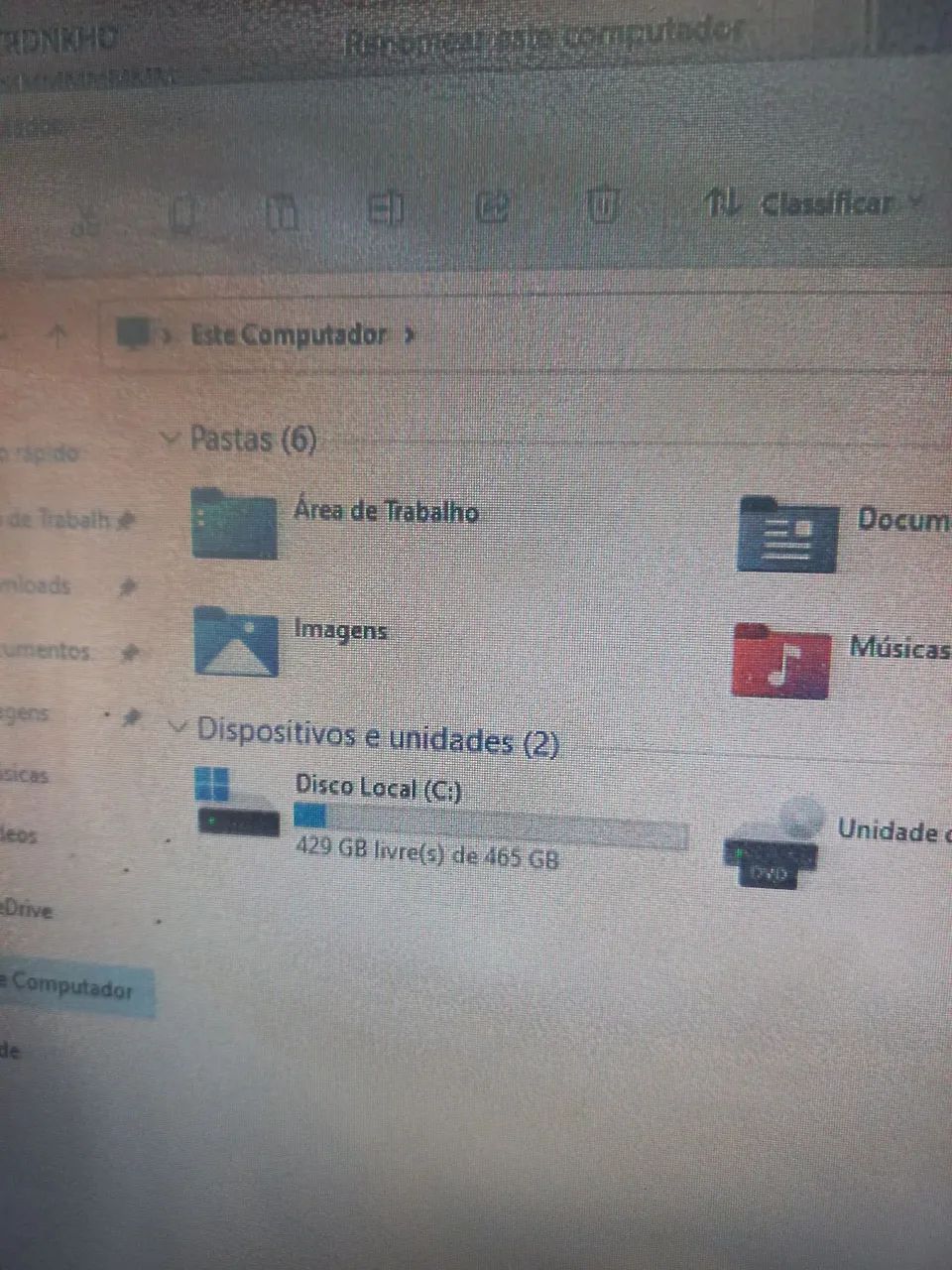Click the pin icon beside Documentos
The width and height of the screenshot is (952, 1270).
pyautogui.click(x=129, y=653)
